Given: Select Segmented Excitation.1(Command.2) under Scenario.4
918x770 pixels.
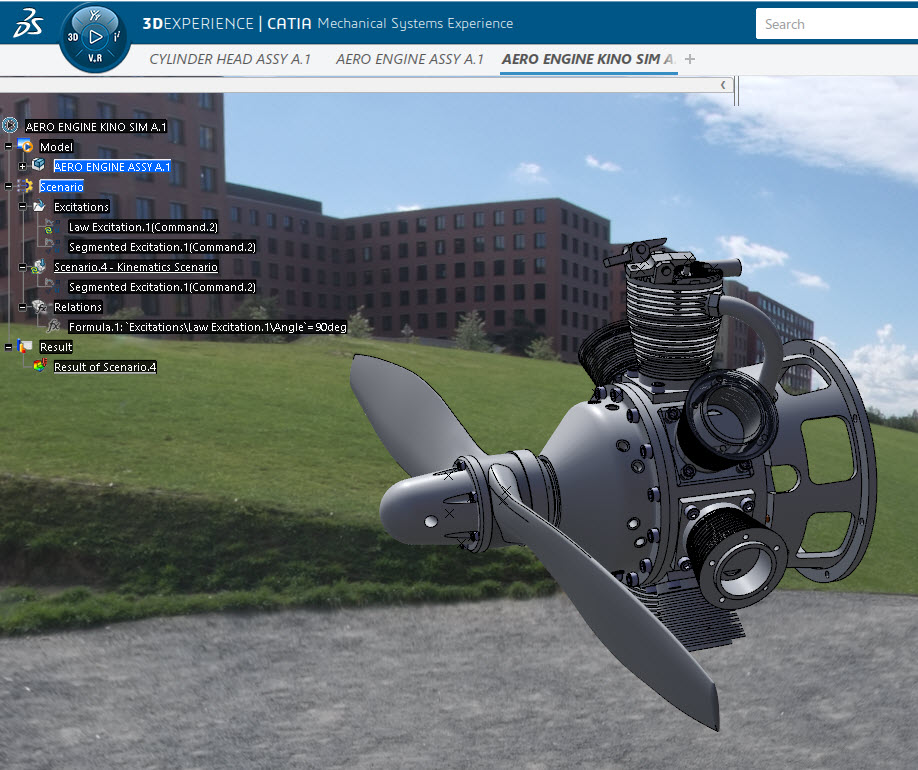Looking at the screenshot, I should [x=162, y=286].
